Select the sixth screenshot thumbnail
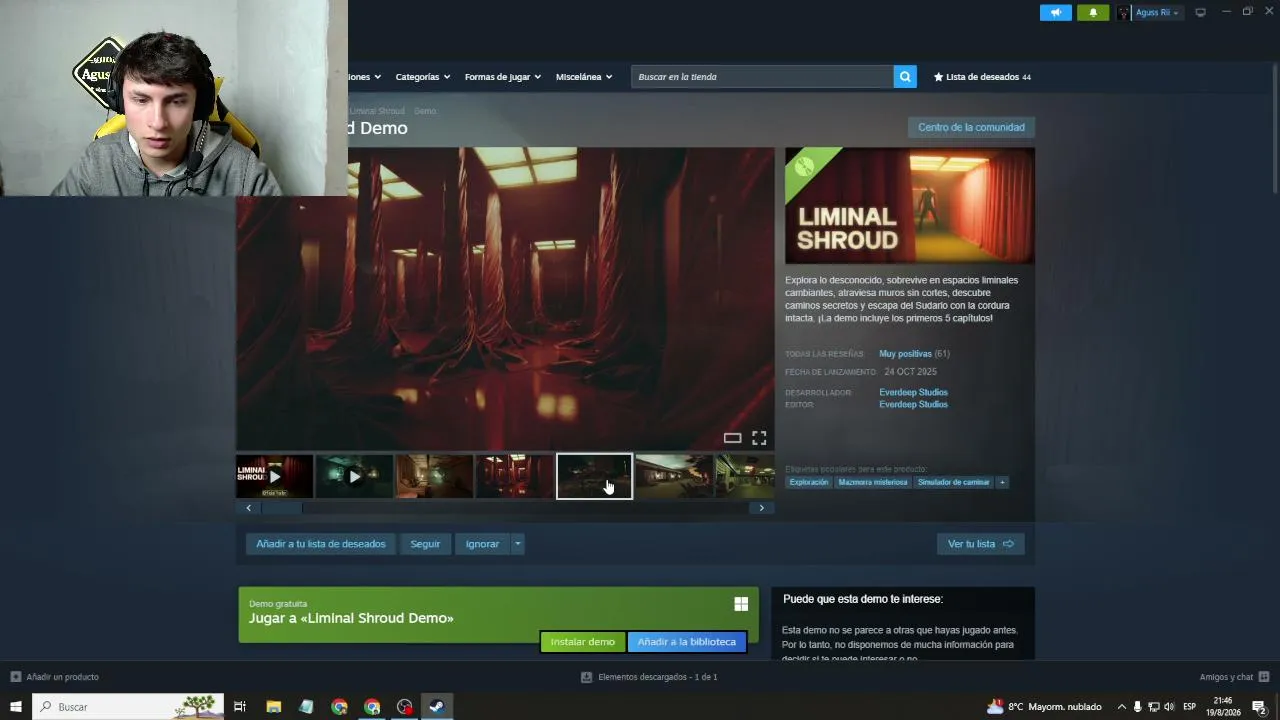Viewport: 1280px width, 720px height. pyautogui.click(x=674, y=476)
